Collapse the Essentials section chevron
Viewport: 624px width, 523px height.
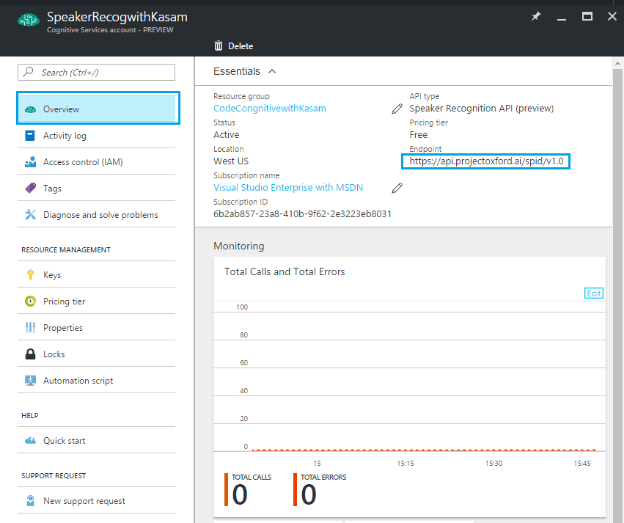coord(272,72)
